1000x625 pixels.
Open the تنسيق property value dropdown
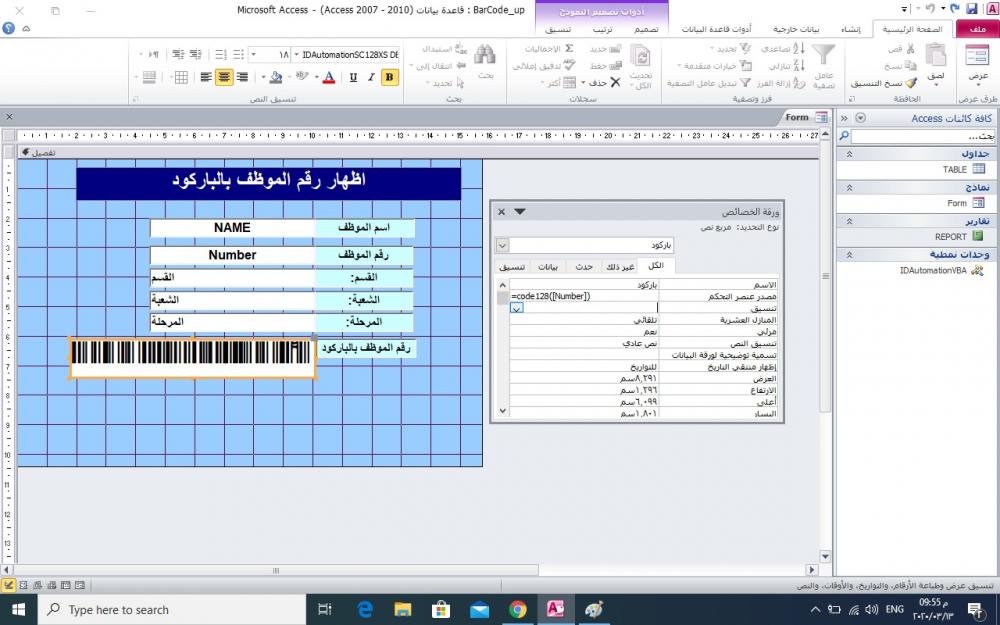pos(517,308)
